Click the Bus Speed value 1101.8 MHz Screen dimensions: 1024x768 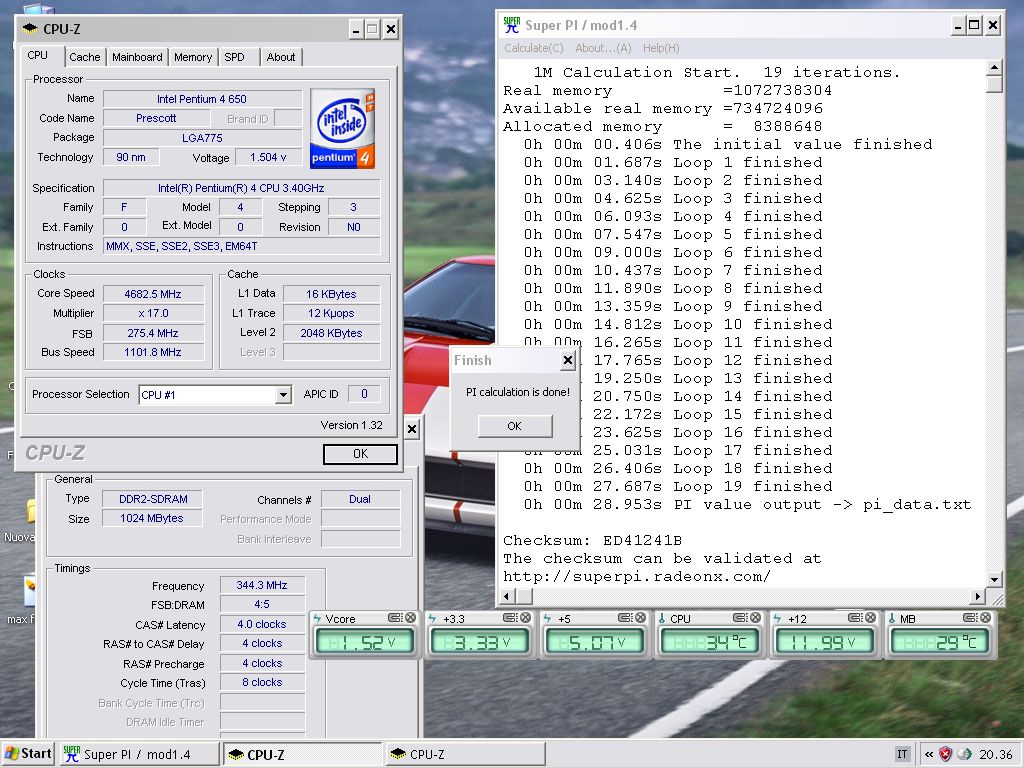[x=153, y=353]
